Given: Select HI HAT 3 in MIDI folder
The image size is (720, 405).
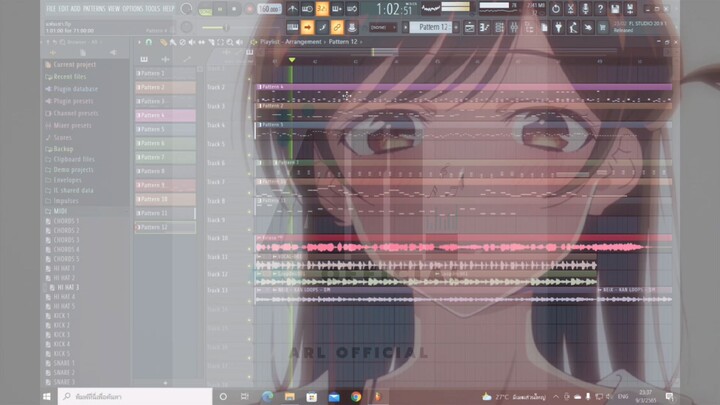Looking at the screenshot, I should pyautogui.click(x=68, y=287).
